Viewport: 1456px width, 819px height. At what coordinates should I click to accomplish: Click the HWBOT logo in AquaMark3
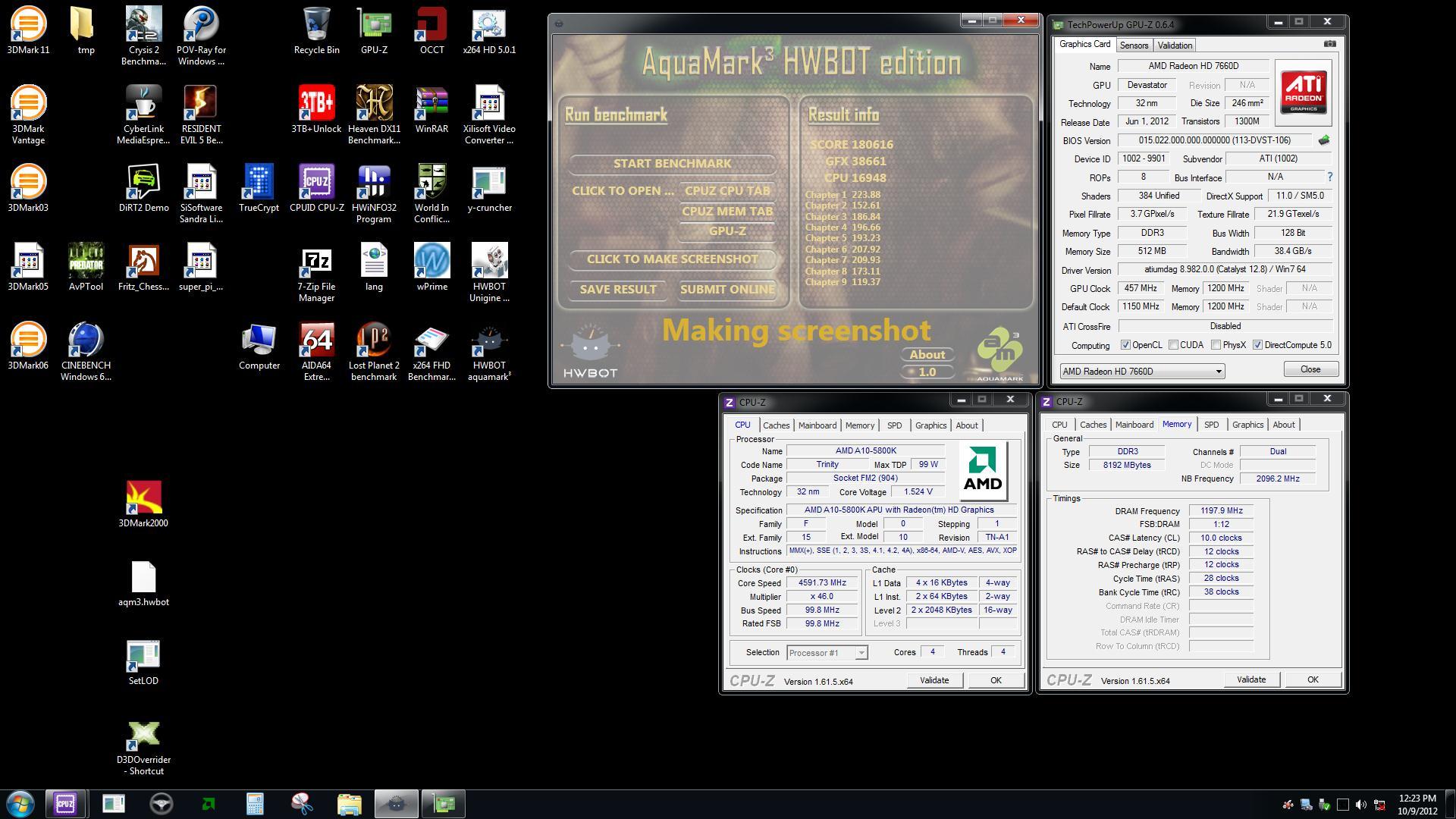click(590, 350)
